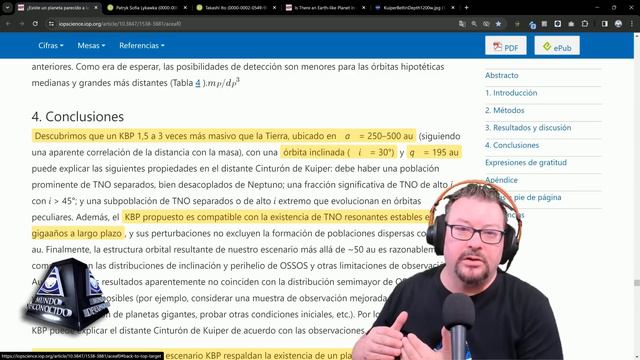Close the Takashi Ito tab
640x360 pixels.
point(274,7)
